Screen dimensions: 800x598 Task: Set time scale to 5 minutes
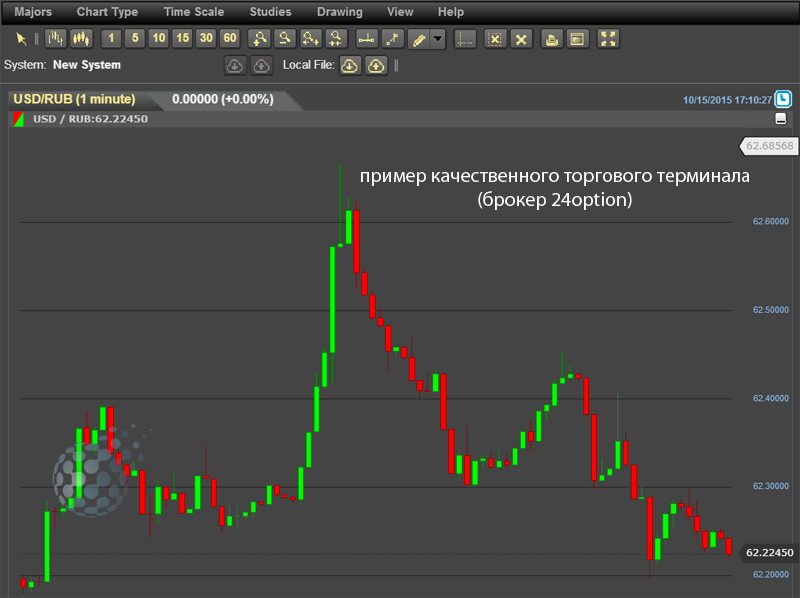[x=135, y=38]
